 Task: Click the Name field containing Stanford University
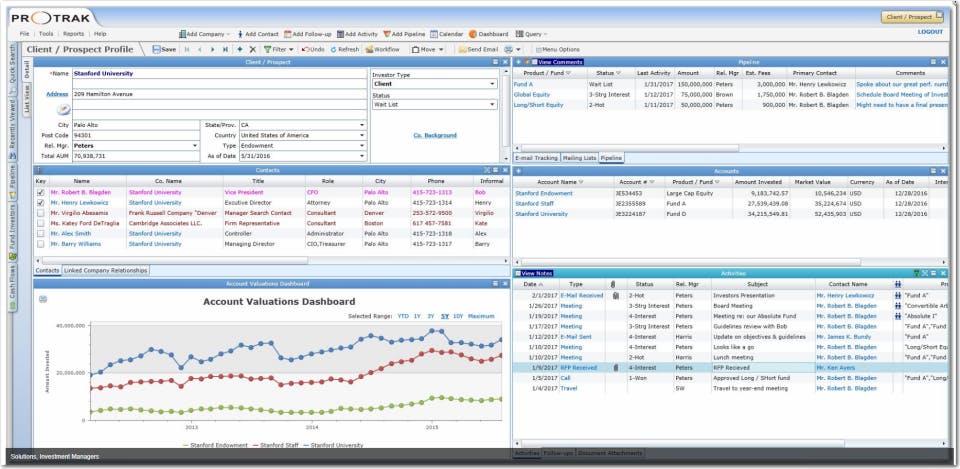click(219, 73)
